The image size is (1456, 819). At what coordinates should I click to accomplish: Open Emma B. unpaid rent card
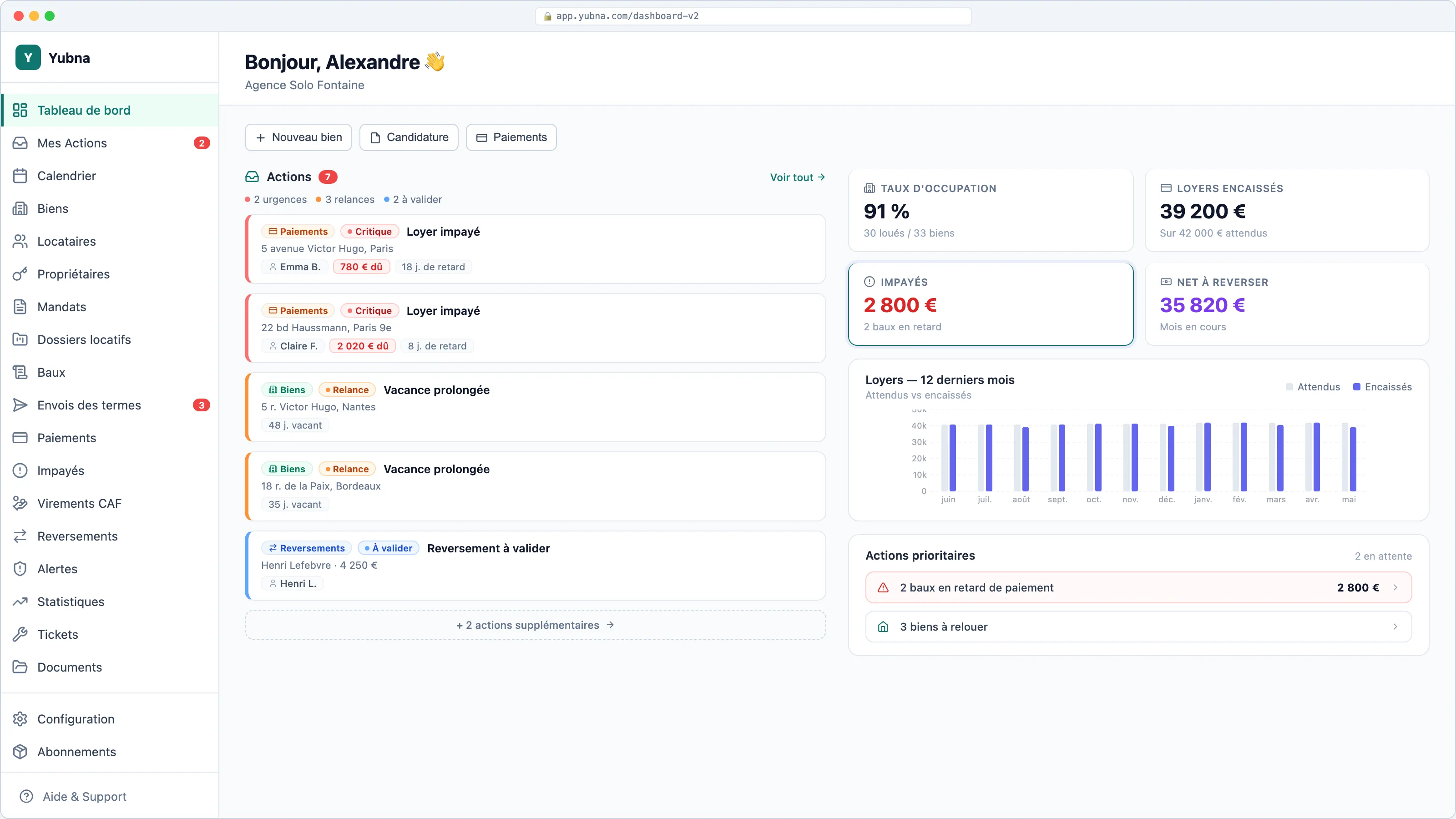point(535,249)
